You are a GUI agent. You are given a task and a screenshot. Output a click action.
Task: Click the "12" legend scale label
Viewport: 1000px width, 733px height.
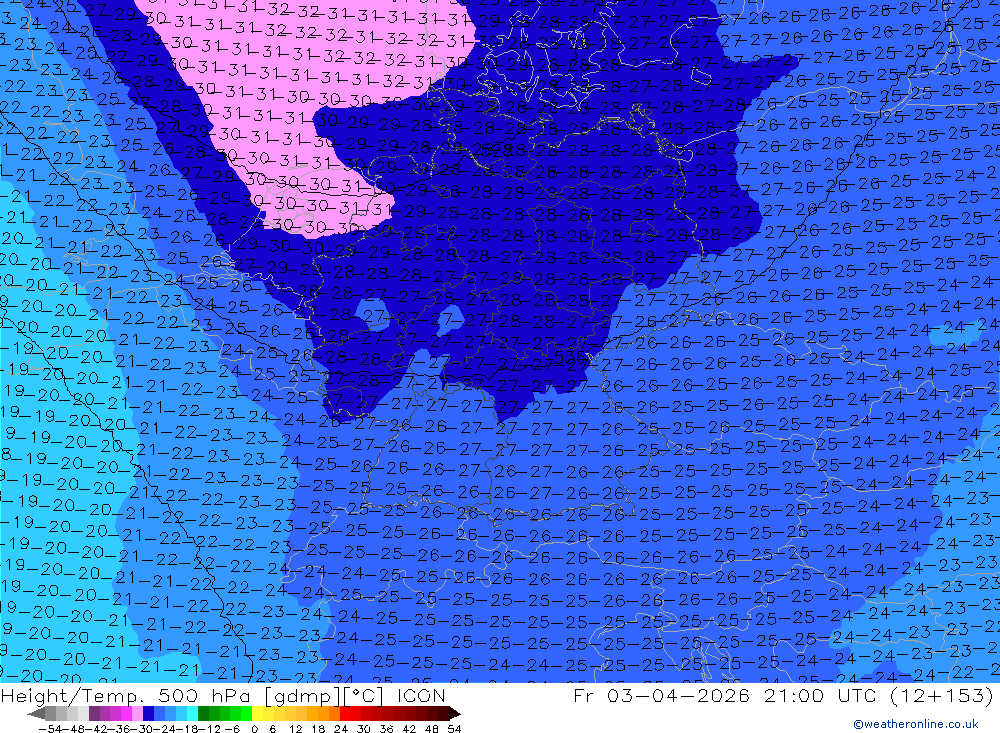click(295, 729)
